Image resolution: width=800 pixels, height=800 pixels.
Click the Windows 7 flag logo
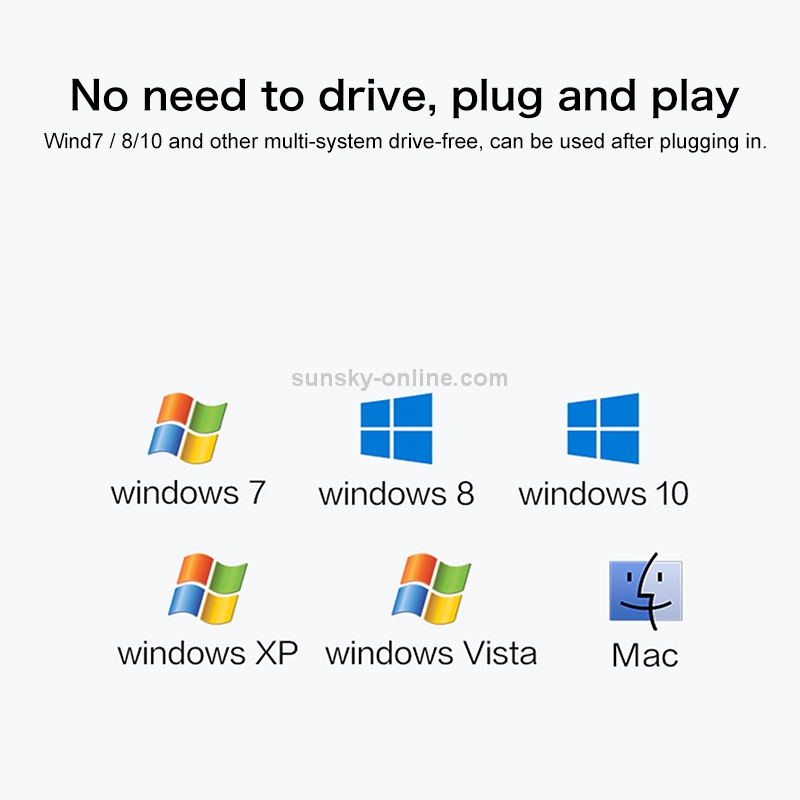click(187, 428)
